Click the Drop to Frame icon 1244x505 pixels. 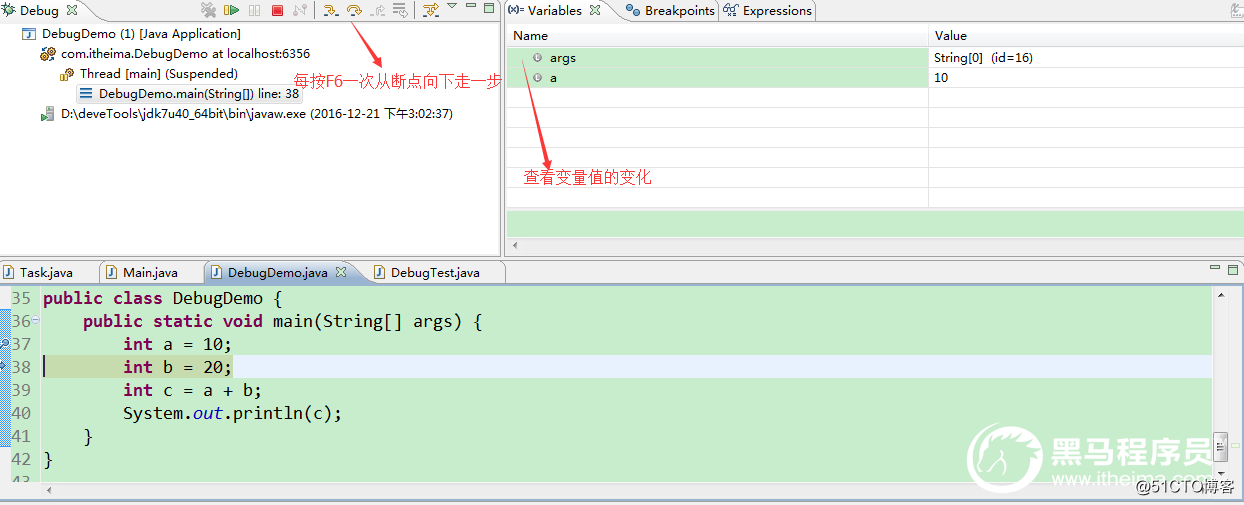pyautogui.click(x=400, y=10)
